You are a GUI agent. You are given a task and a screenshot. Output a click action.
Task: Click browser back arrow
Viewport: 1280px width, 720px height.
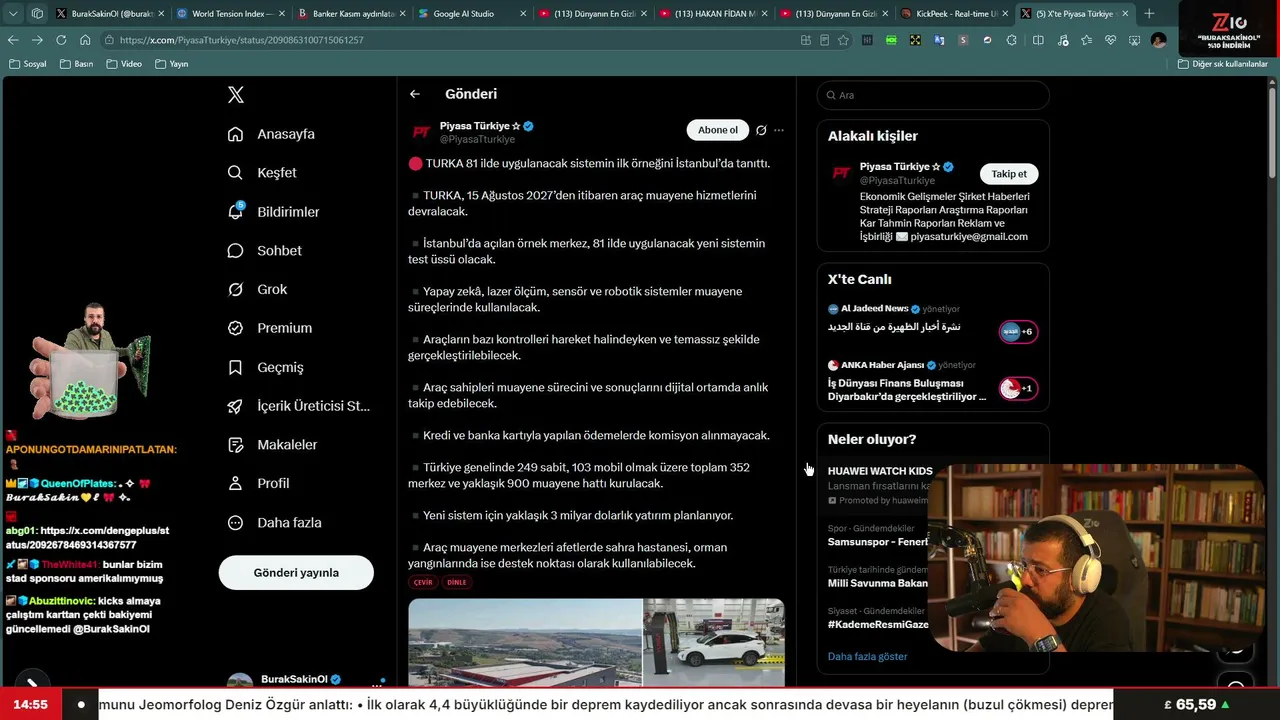point(13,40)
